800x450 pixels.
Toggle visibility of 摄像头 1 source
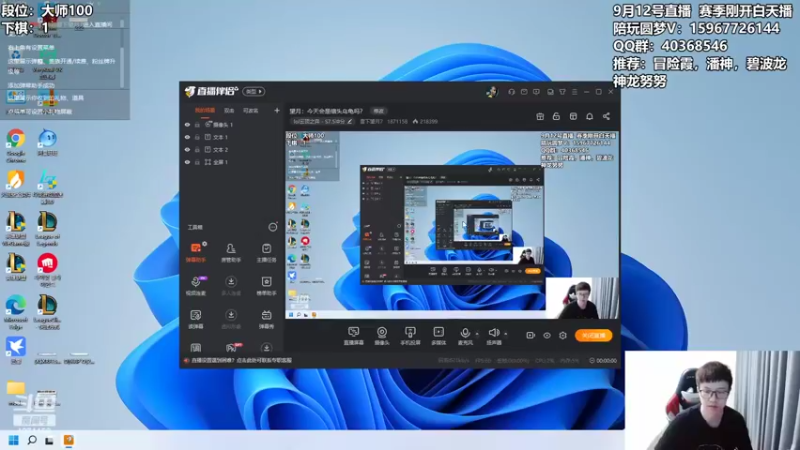187,124
